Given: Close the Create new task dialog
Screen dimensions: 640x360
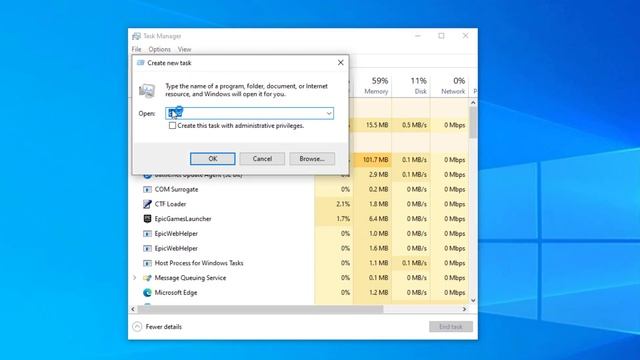Looking at the screenshot, I should tap(340, 63).
